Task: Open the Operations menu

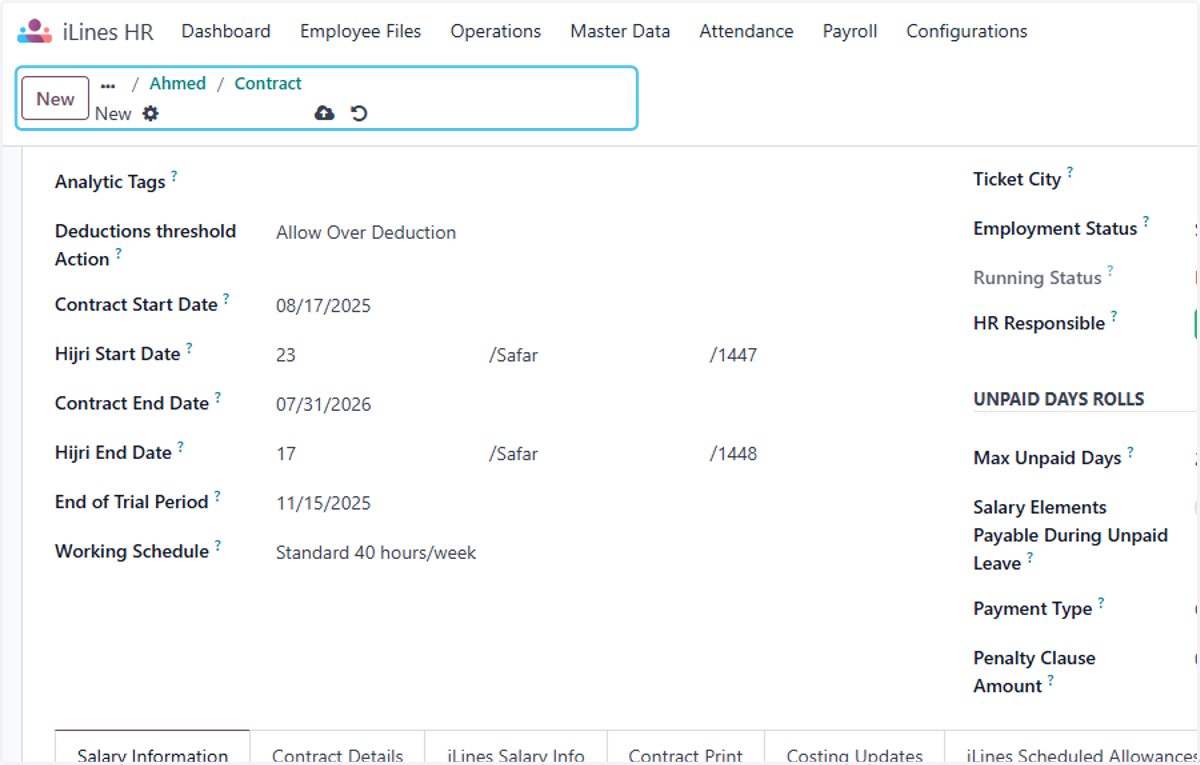Action: click(496, 31)
